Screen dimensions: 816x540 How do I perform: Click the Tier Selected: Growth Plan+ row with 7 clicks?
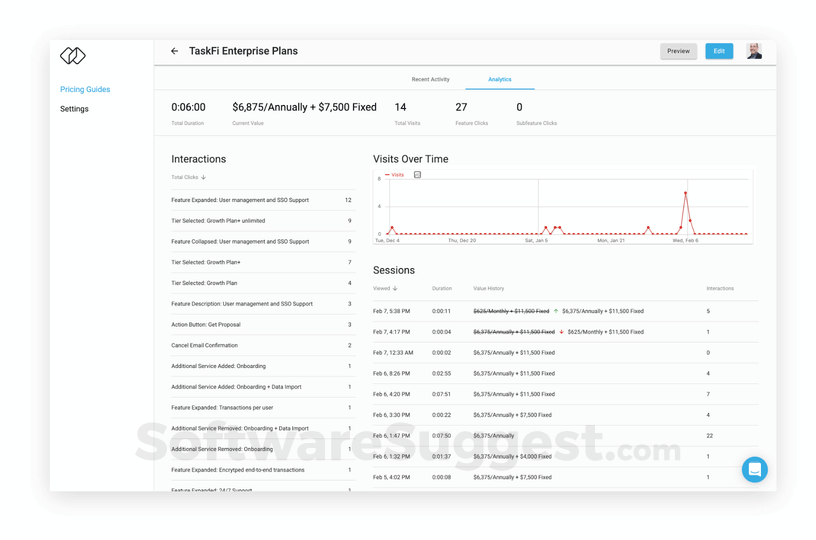(x=263, y=263)
